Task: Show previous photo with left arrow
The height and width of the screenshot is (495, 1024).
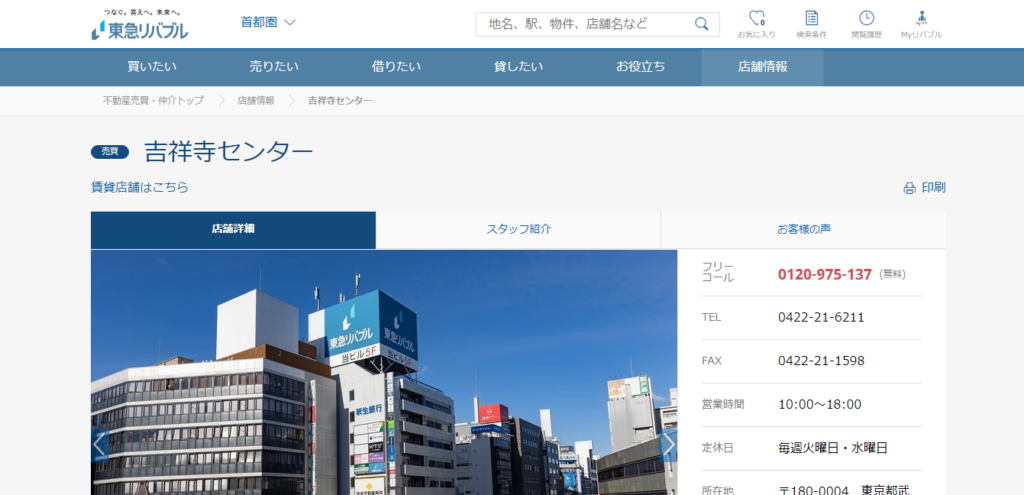Action: tap(100, 445)
